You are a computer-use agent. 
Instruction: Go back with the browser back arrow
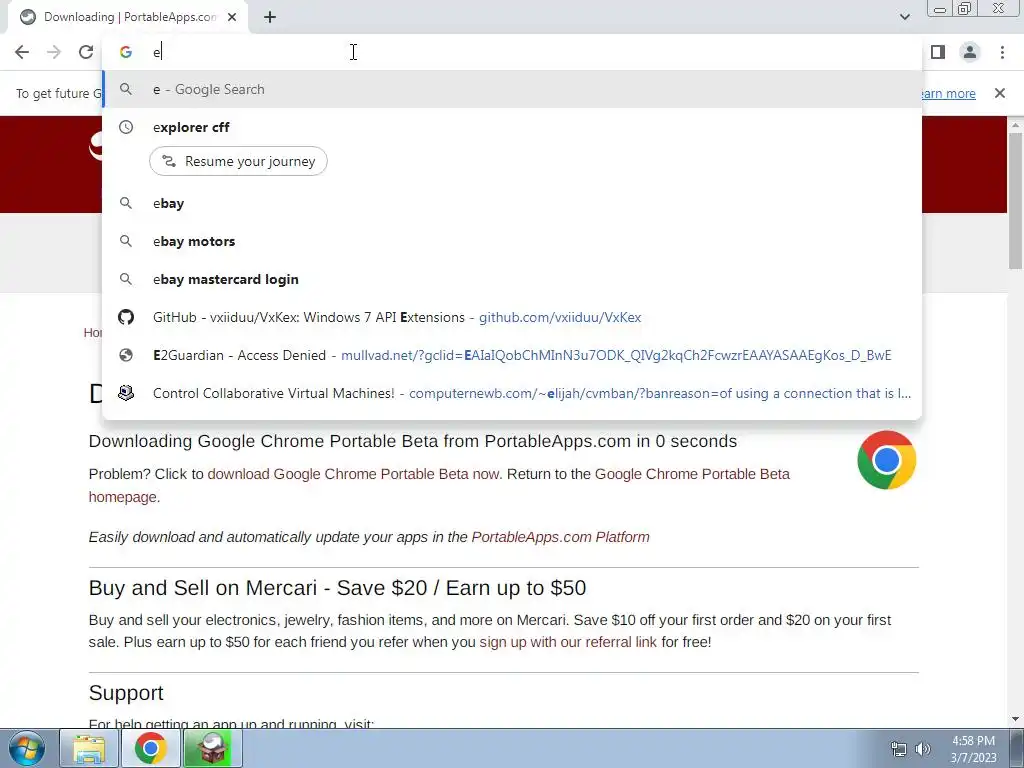22,52
